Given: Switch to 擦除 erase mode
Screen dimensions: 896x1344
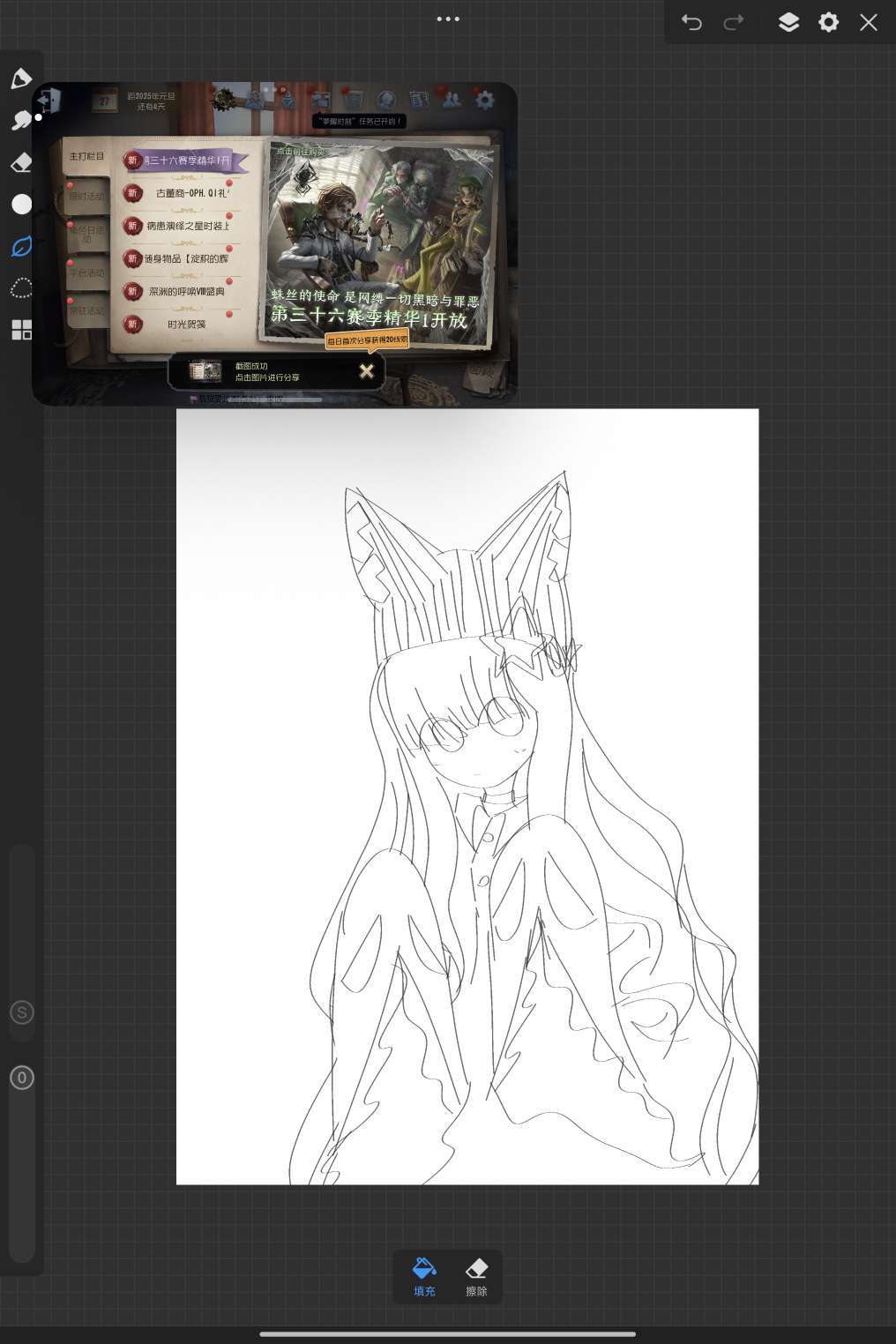Looking at the screenshot, I should coord(476,1276).
